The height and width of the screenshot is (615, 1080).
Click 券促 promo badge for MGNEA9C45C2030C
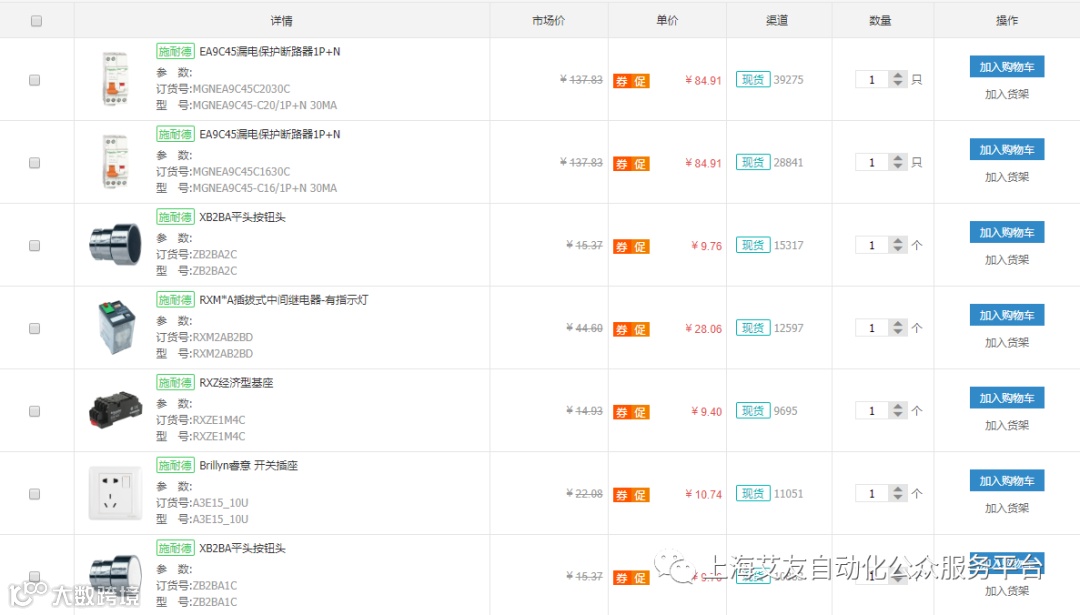631,81
